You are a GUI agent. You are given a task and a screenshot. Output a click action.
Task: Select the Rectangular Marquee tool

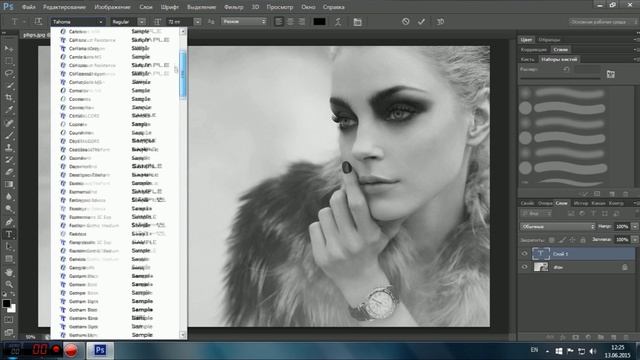click(x=9, y=61)
